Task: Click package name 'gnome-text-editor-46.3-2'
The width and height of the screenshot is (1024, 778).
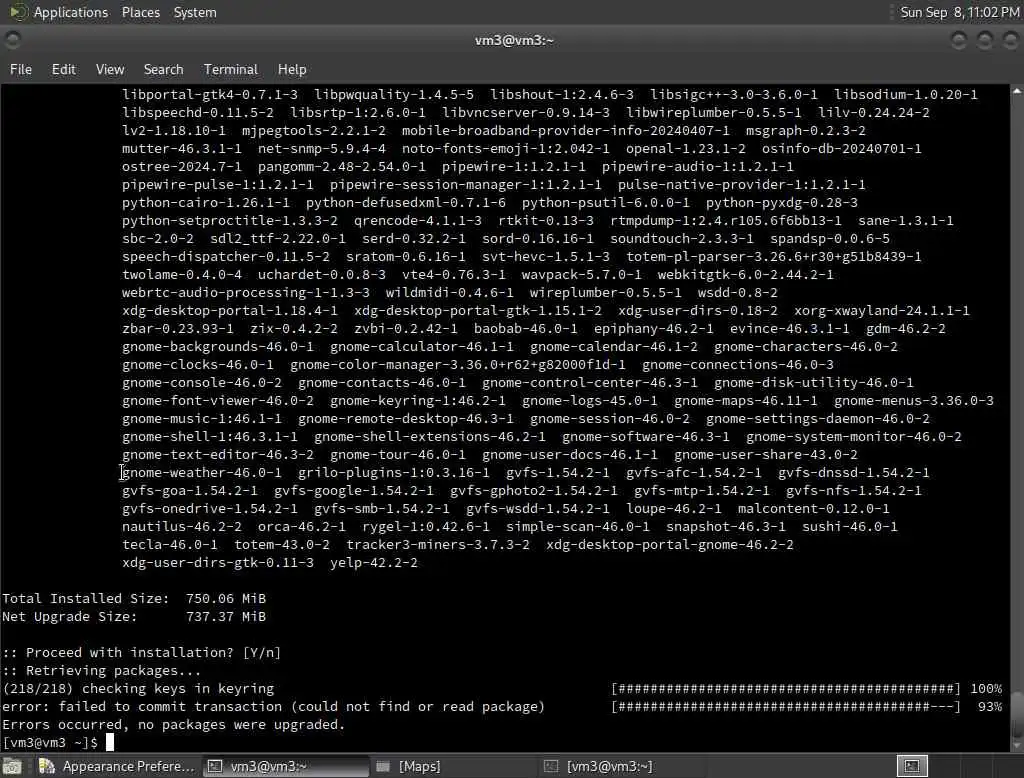Action: click(217, 455)
